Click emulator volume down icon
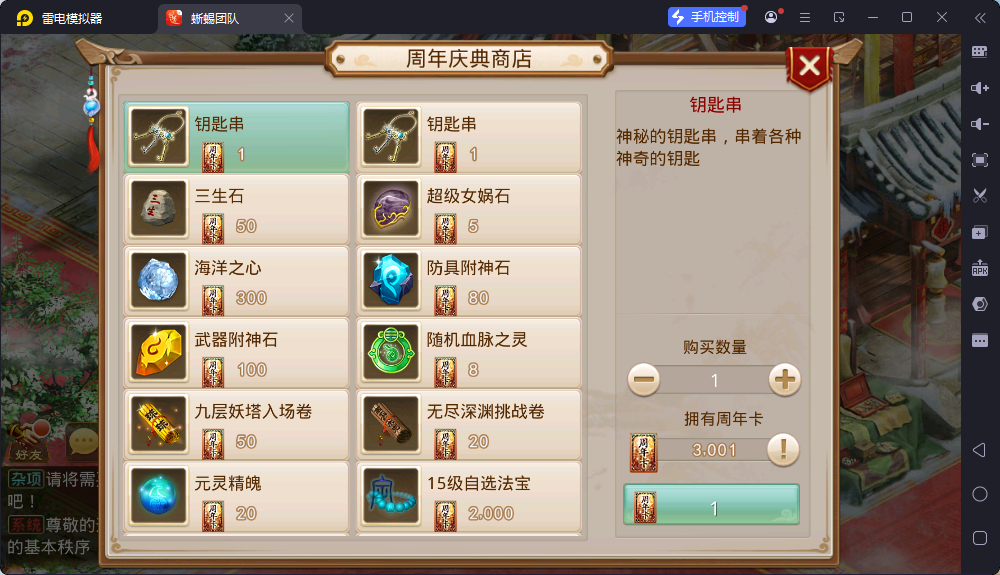 [x=980, y=124]
